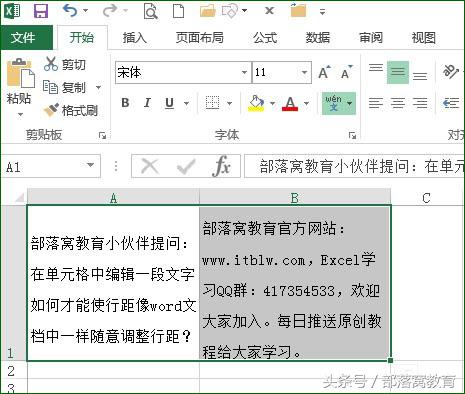Open Borders dropdown arrow

click(229, 103)
